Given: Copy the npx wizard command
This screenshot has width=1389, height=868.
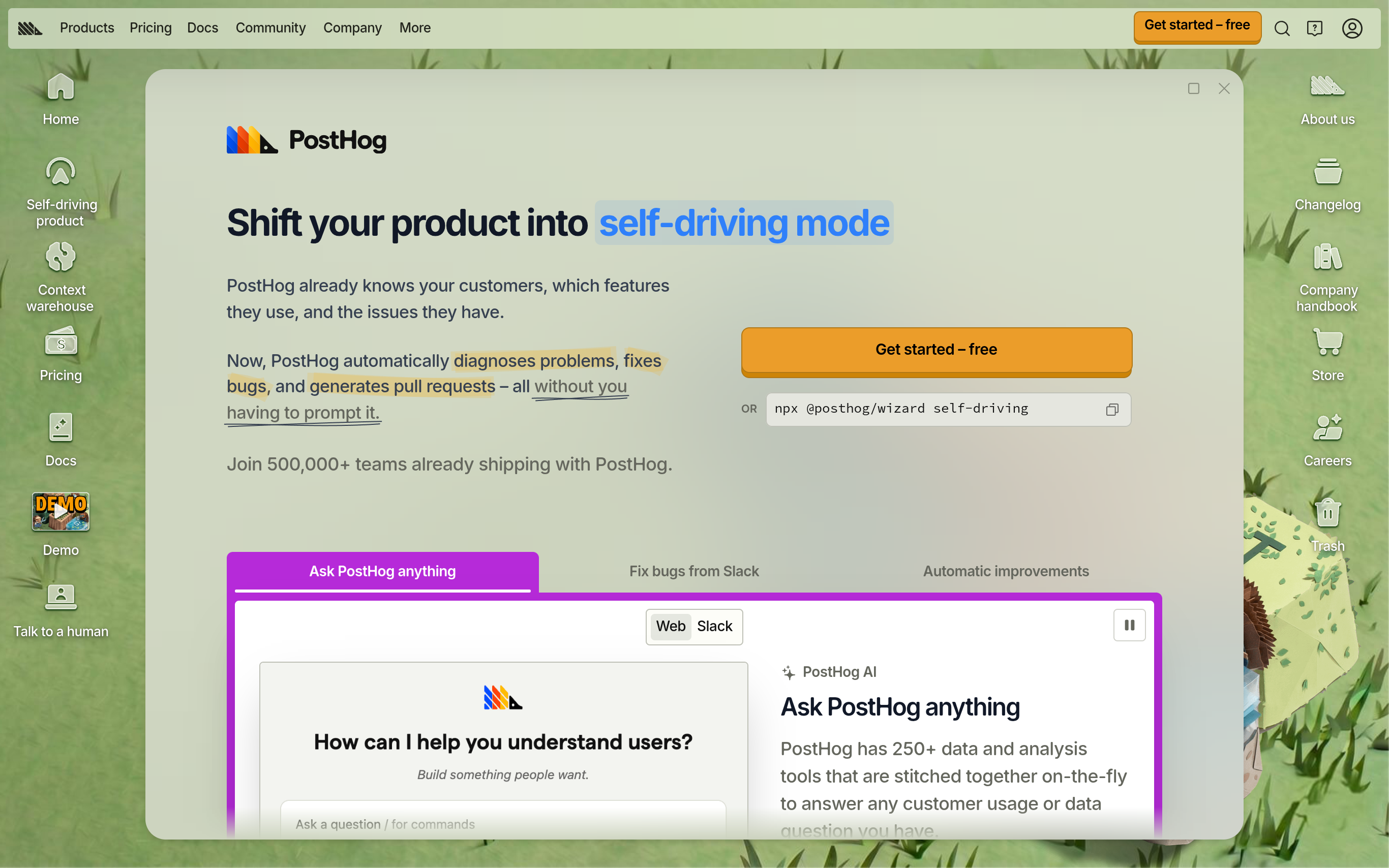Looking at the screenshot, I should 1112,409.
